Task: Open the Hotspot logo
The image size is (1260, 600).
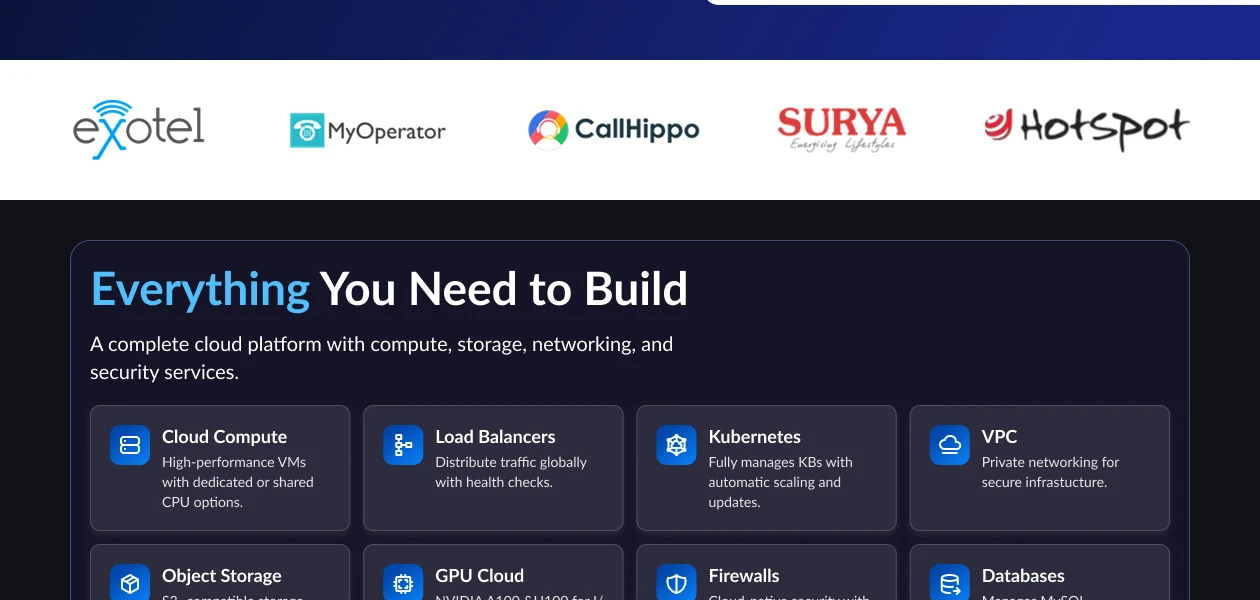Action: pyautogui.click(x=1086, y=129)
